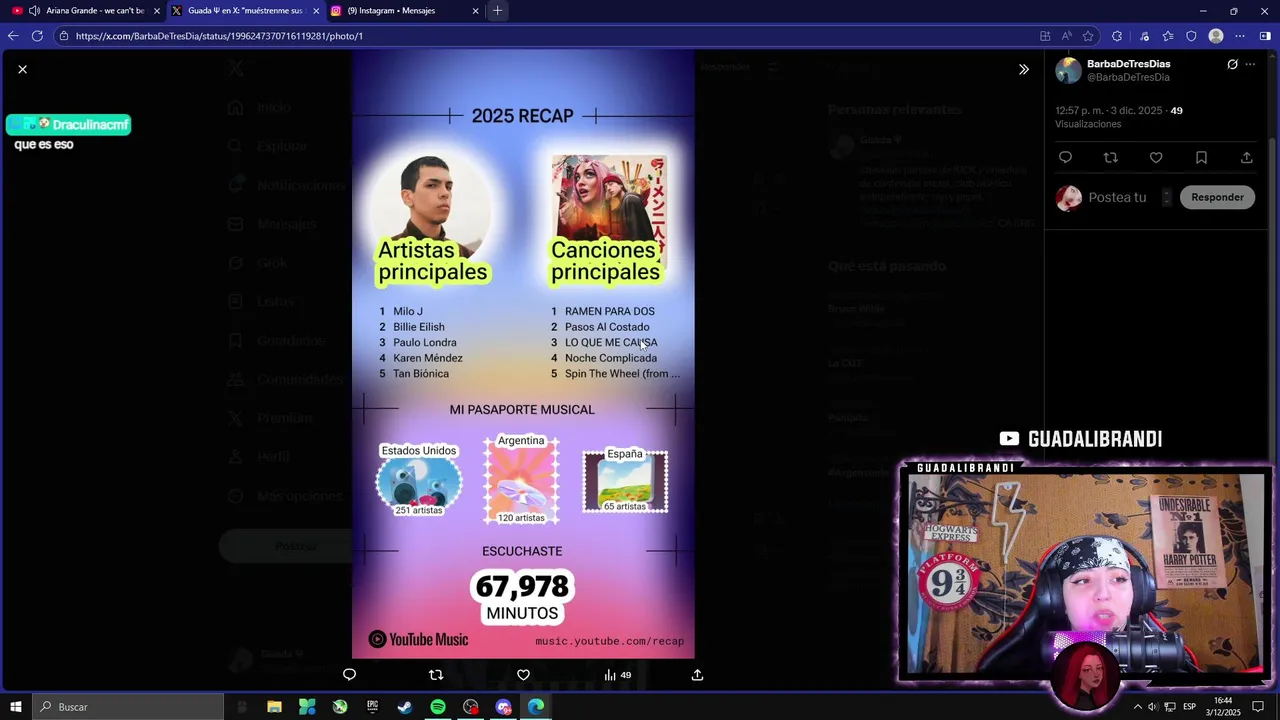Open Microsoft Edge taskbar icon

point(536,707)
